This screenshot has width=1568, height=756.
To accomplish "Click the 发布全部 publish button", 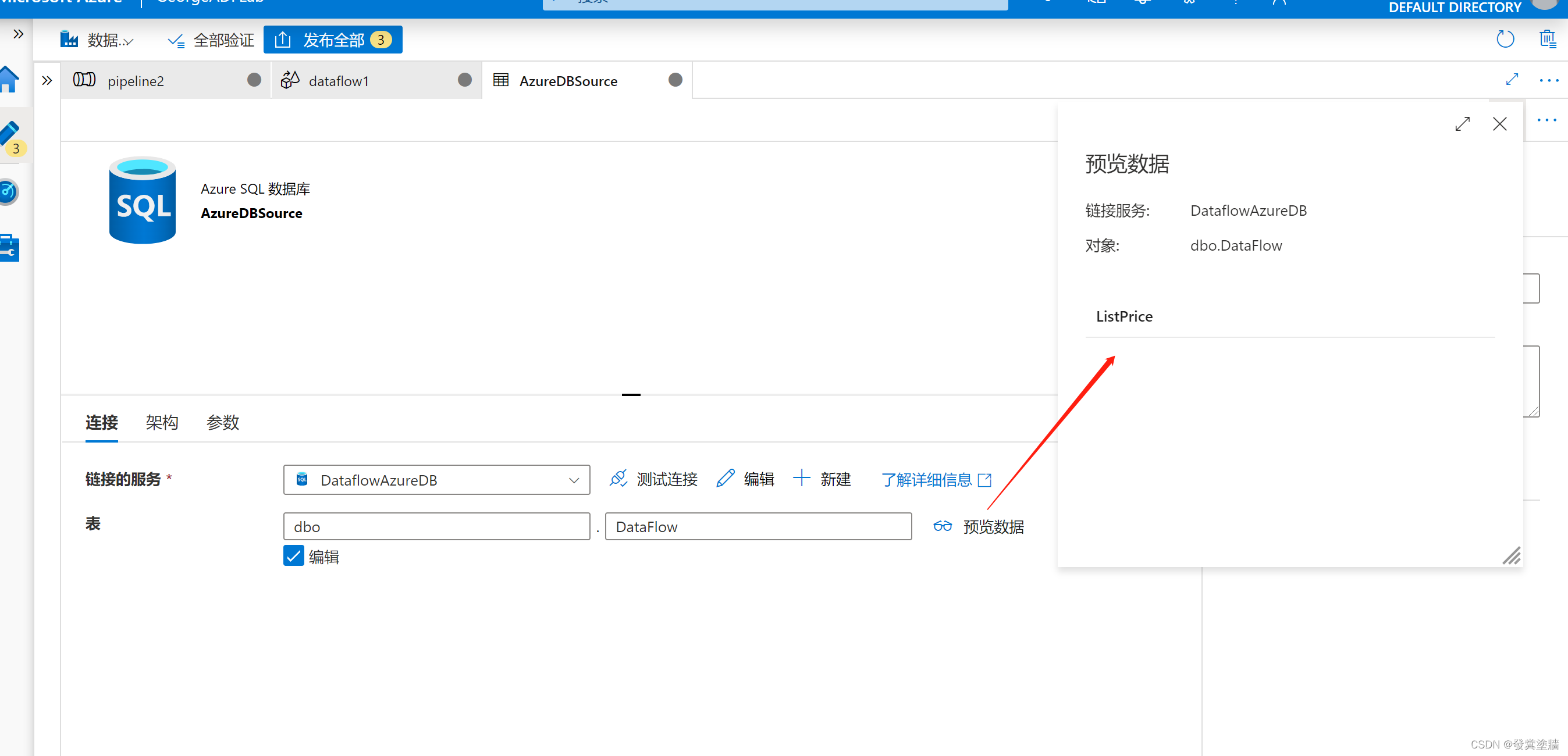I will click(x=333, y=39).
